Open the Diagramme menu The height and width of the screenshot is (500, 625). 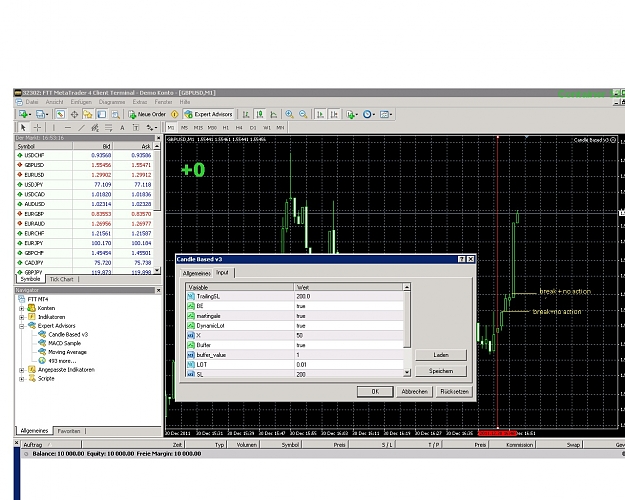point(112,102)
